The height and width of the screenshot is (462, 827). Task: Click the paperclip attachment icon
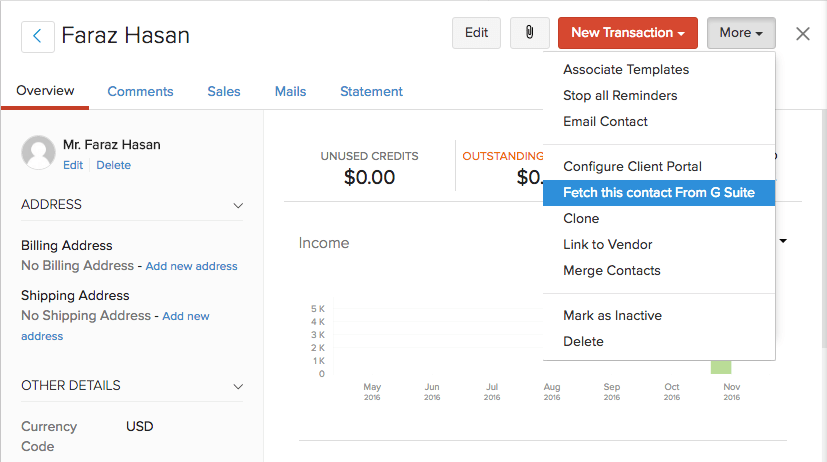point(530,33)
